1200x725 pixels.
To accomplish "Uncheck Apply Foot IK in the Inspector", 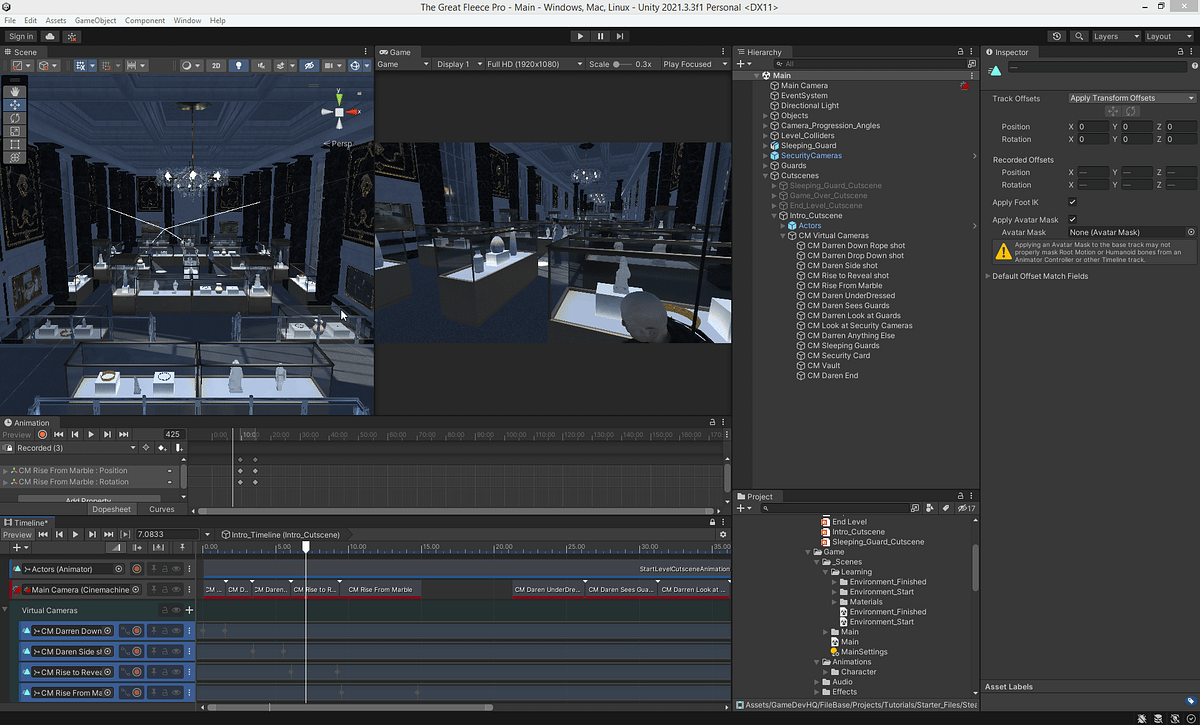I will [x=1074, y=202].
